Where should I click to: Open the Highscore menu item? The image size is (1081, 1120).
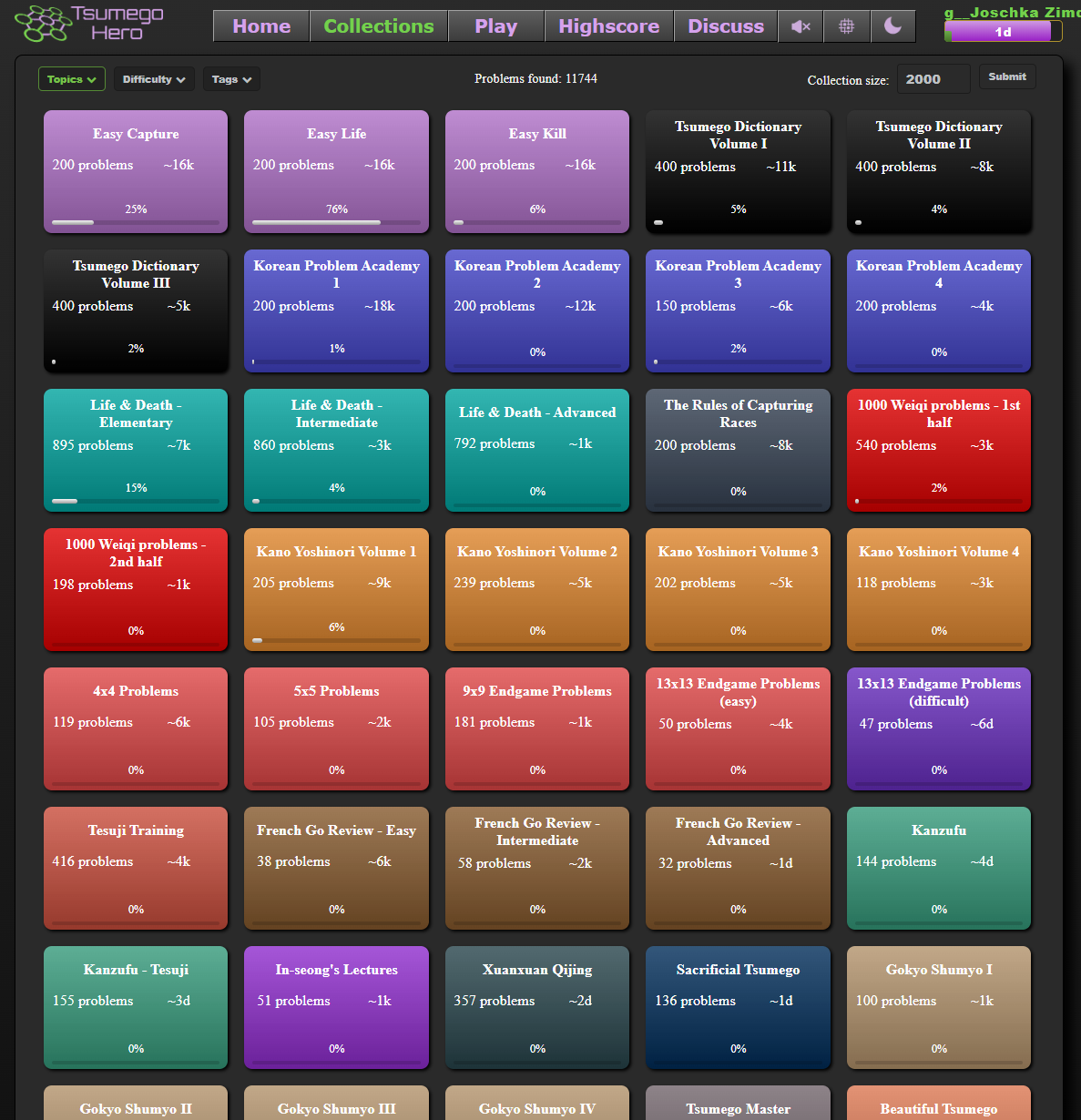pyautogui.click(x=608, y=26)
